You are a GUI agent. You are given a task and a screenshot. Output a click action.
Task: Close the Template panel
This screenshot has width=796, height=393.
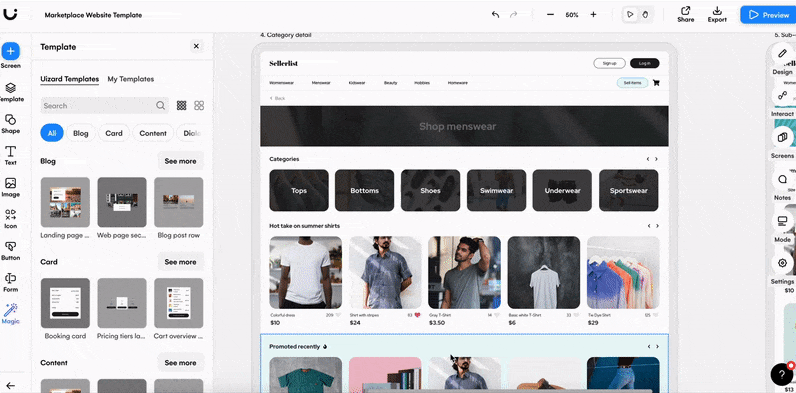[196, 47]
